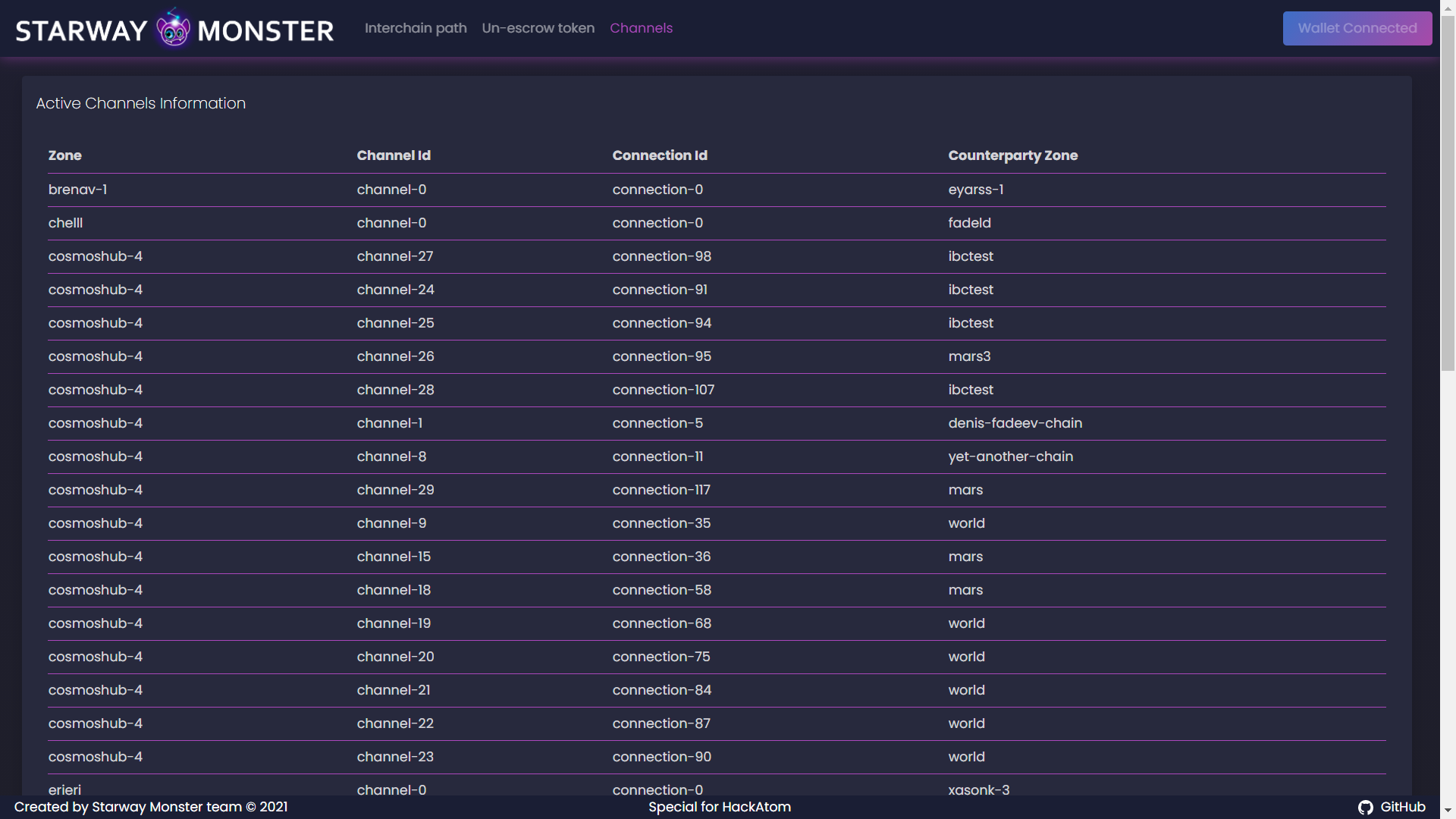Click the scrollbar up arrow

pyautogui.click(x=1448, y=7)
